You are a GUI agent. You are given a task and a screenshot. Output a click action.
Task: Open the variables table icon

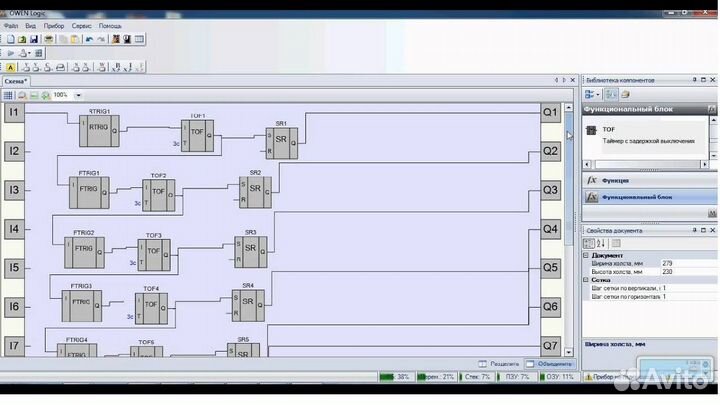click(139, 39)
